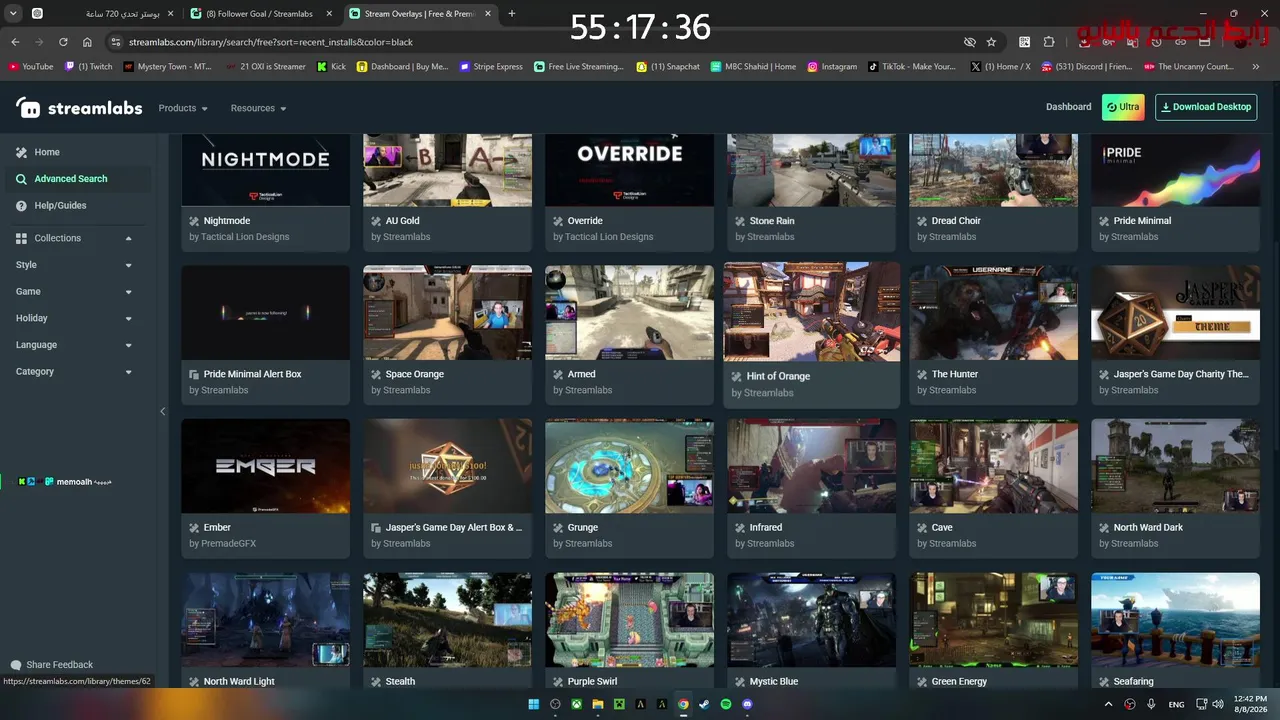This screenshot has width=1280, height=720.
Task: Open the Stripe Express bookmark
Action: tap(491, 67)
